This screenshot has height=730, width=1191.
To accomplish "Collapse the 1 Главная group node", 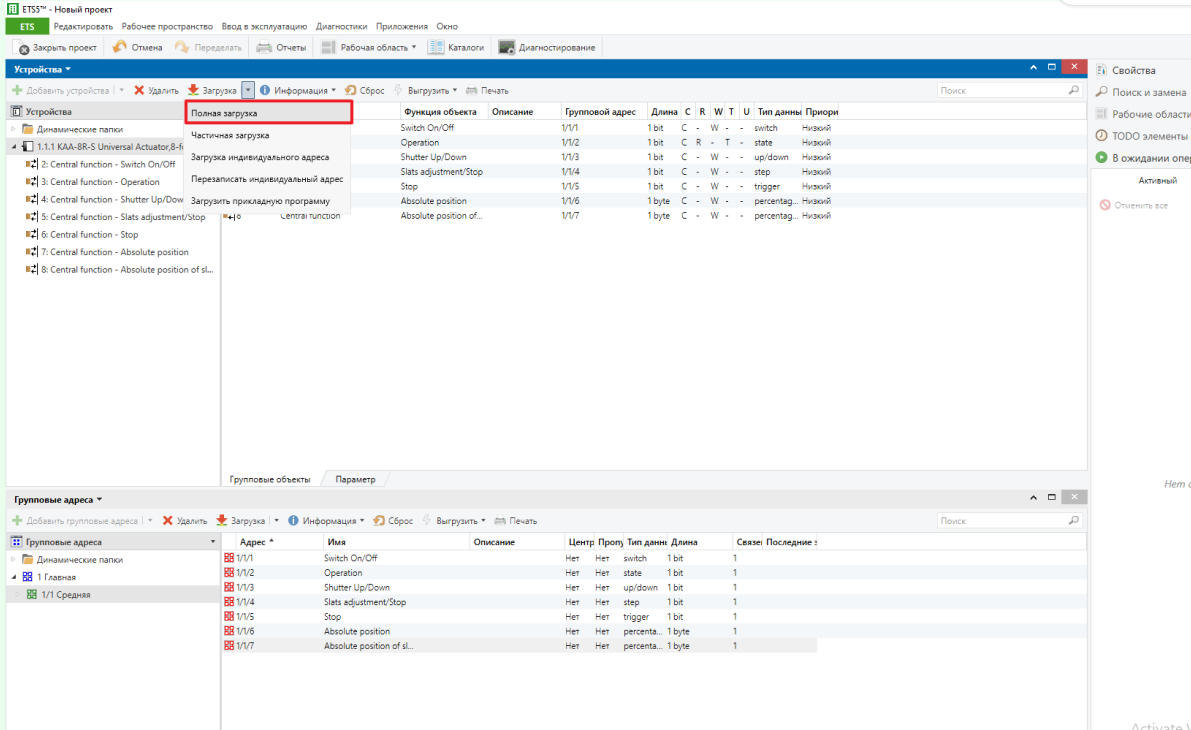I will (x=14, y=577).
